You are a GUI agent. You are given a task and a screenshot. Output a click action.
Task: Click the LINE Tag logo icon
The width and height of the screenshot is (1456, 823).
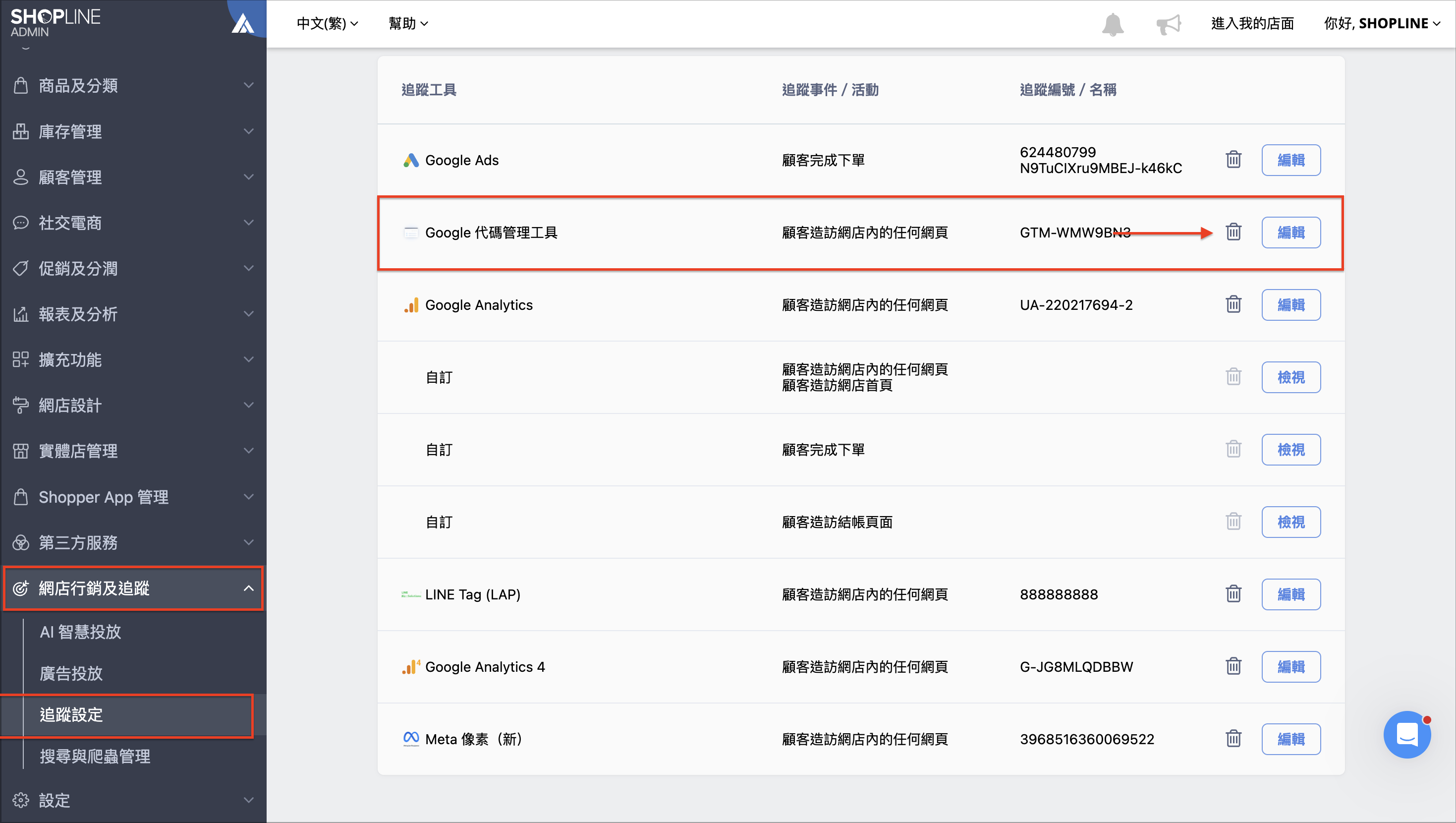tap(411, 594)
